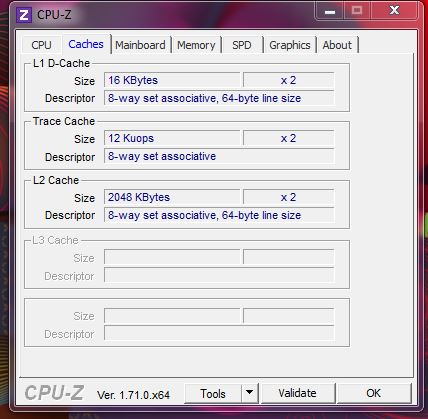This screenshot has height=419, width=428.
Task: Switch to the SPD tab
Action: (x=242, y=45)
